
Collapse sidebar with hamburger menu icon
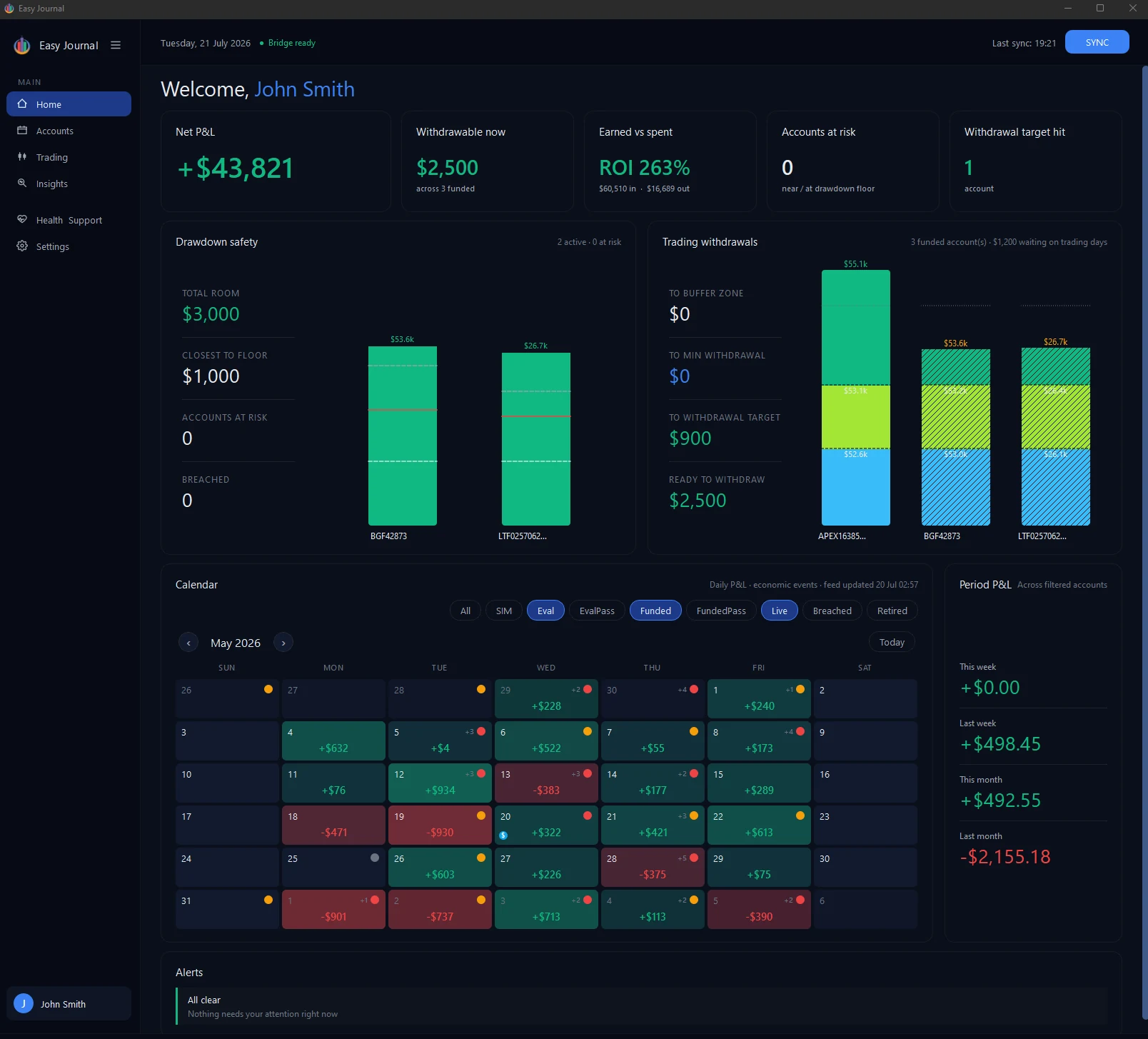[x=116, y=45]
